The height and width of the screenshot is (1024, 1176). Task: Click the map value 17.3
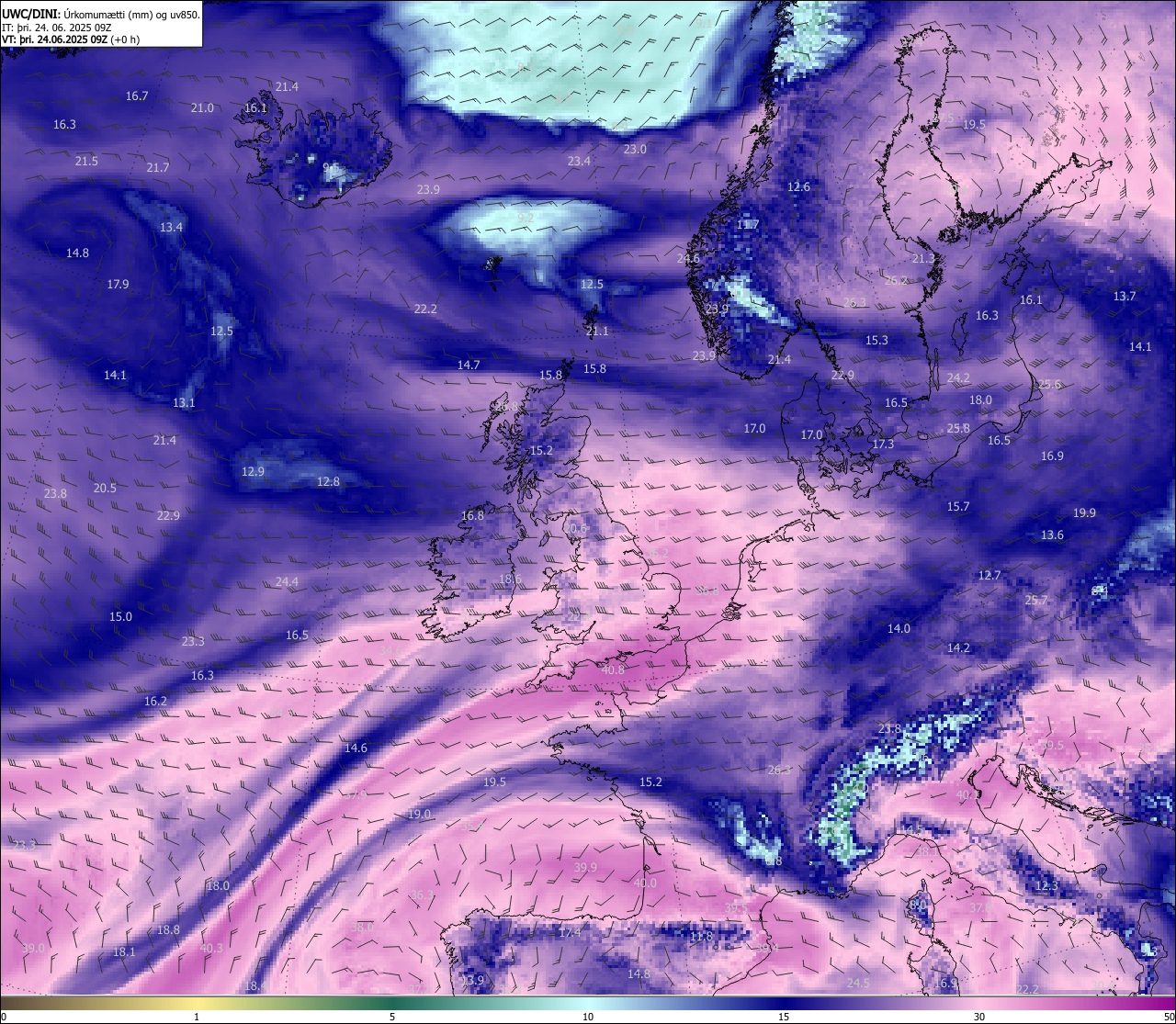click(883, 444)
